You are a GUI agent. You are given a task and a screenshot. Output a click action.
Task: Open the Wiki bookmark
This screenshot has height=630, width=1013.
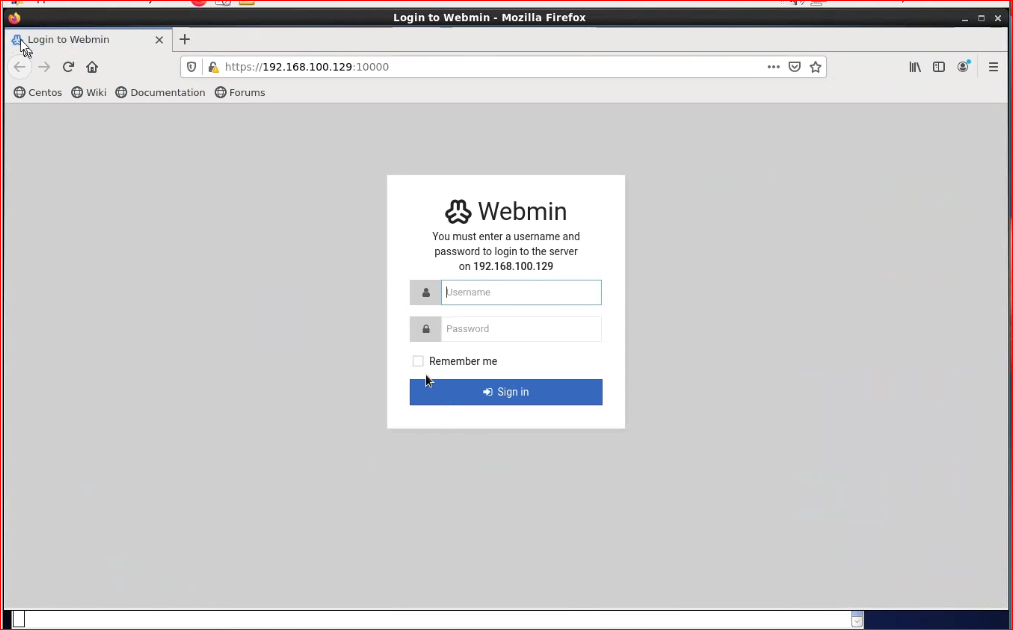tap(89, 92)
